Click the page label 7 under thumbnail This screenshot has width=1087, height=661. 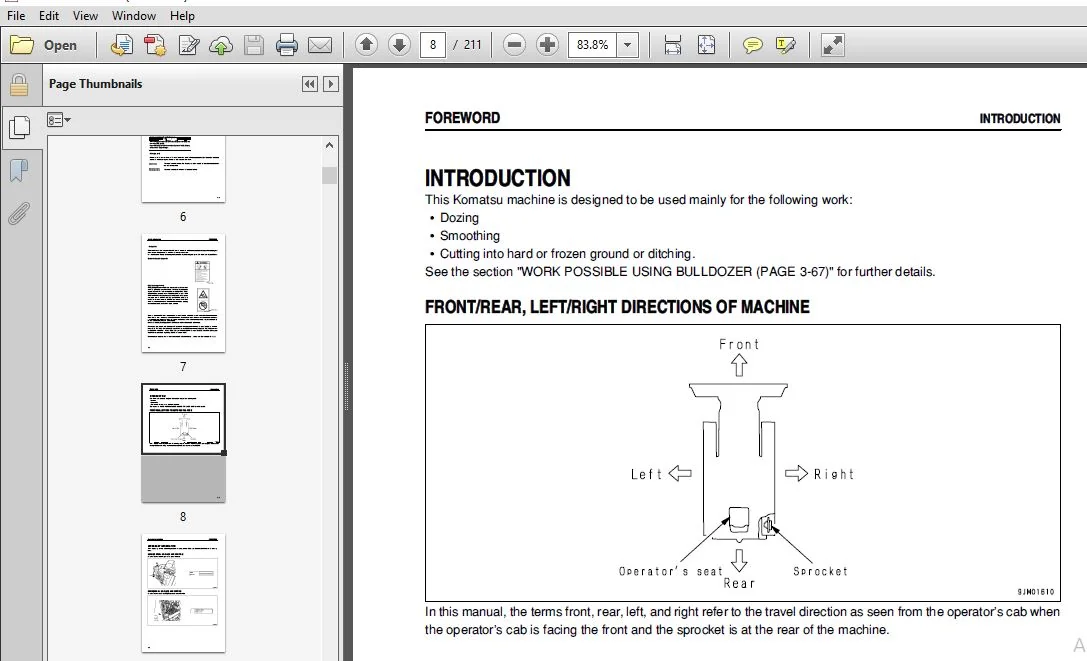click(x=183, y=366)
